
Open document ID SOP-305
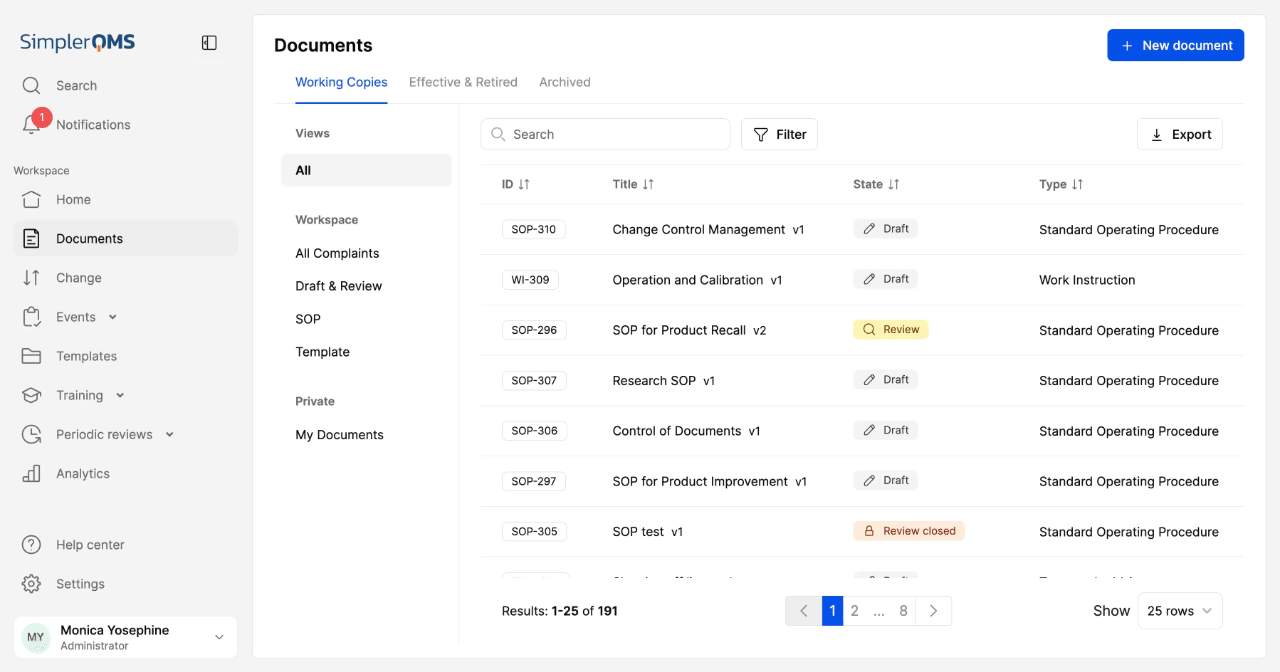534,531
